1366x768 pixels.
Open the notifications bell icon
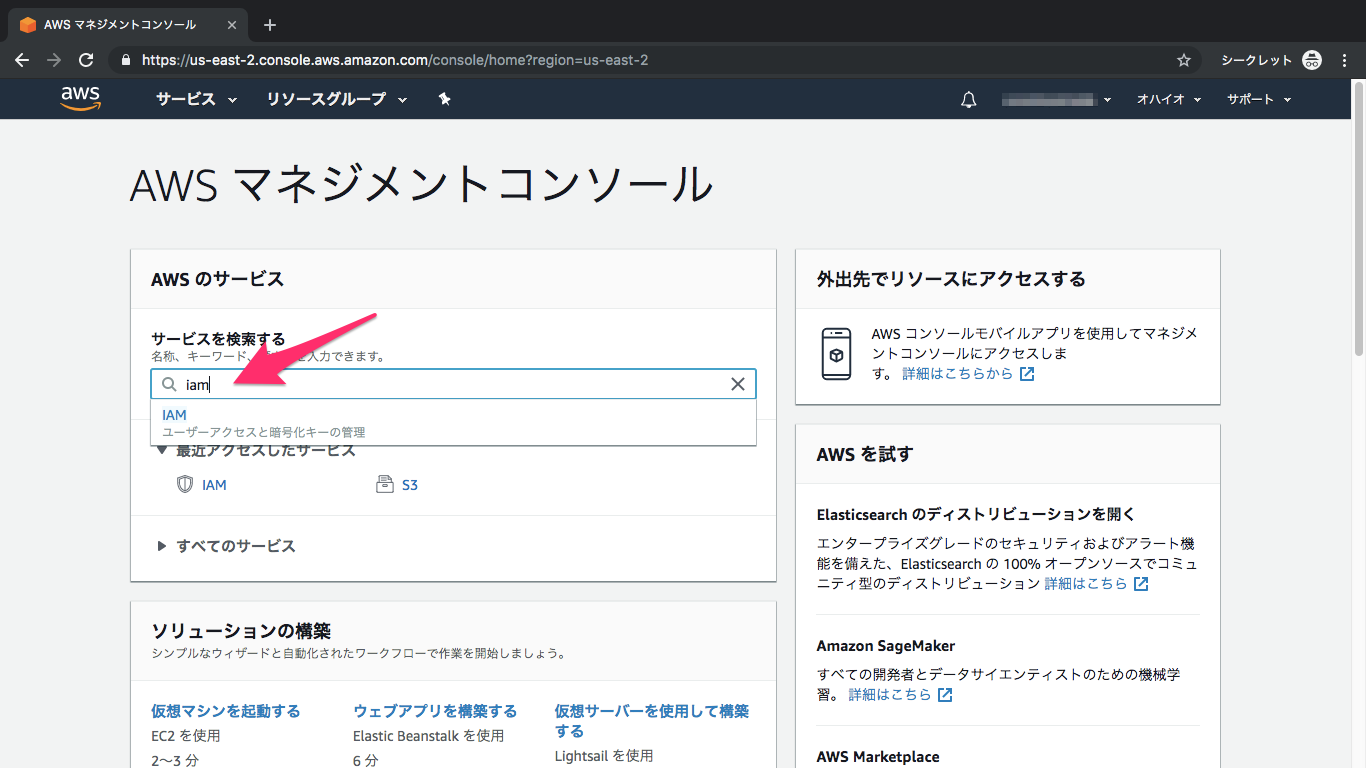point(968,100)
